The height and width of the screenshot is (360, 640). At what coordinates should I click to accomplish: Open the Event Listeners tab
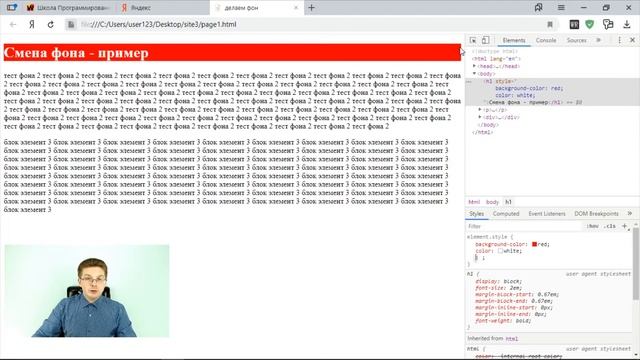coord(547,213)
